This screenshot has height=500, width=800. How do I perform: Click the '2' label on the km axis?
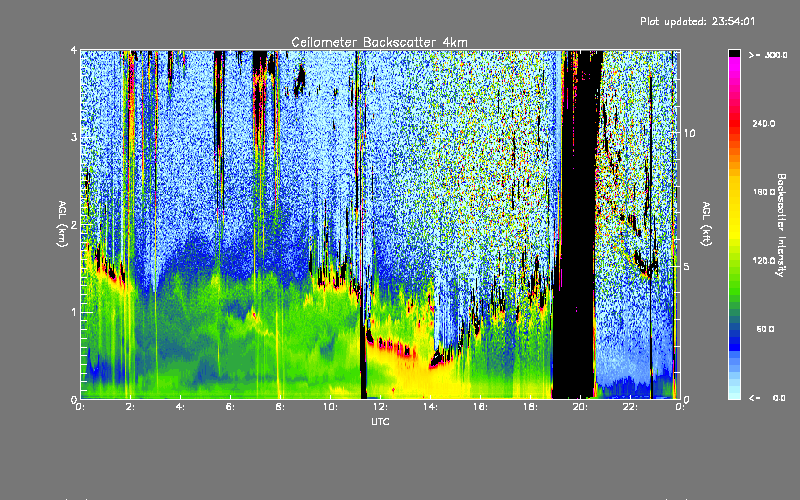(x=74, y=225)
